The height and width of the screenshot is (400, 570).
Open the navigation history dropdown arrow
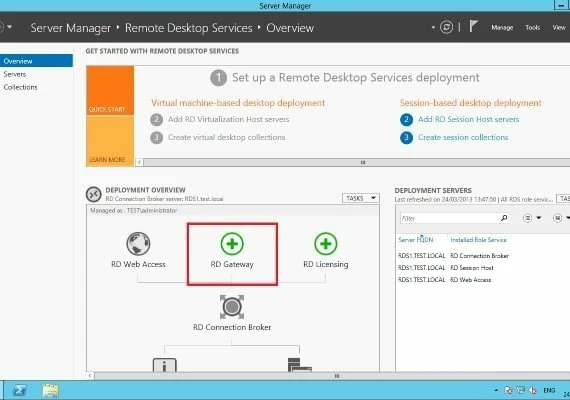tap(9, 27)
